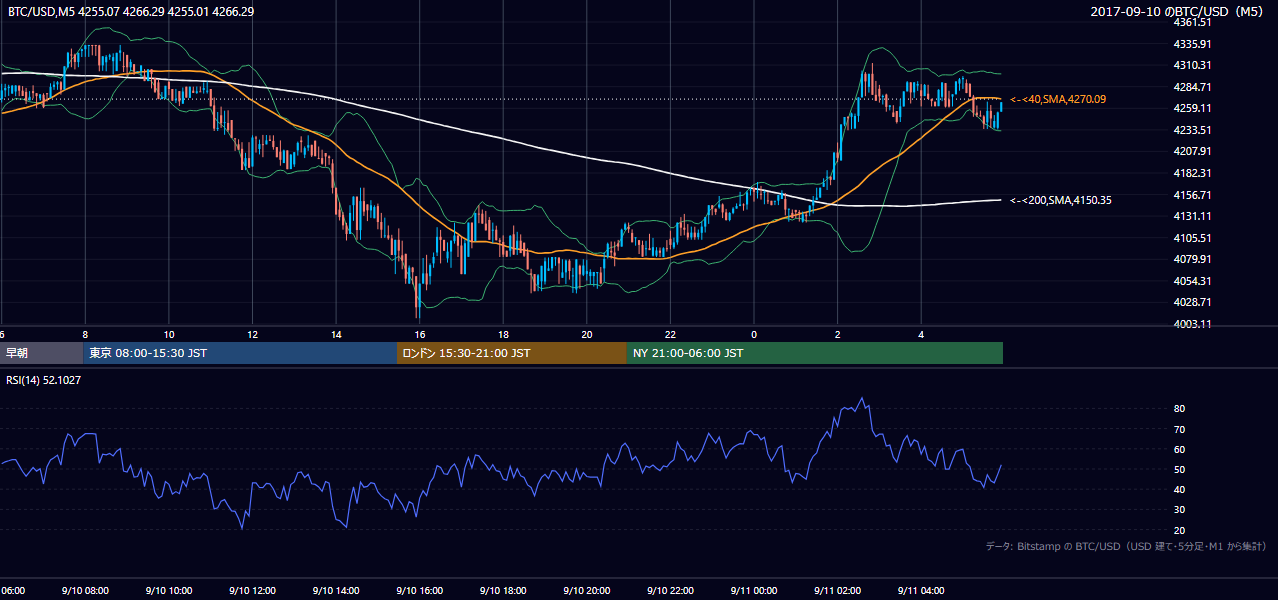Click RSI scale value 60
This screenshot has height=600, width=1278.
(1179, 449)
